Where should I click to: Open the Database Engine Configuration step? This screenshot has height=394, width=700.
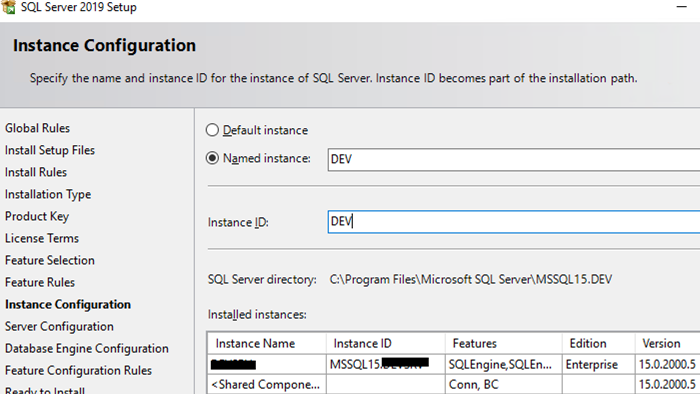click(87, 348)
